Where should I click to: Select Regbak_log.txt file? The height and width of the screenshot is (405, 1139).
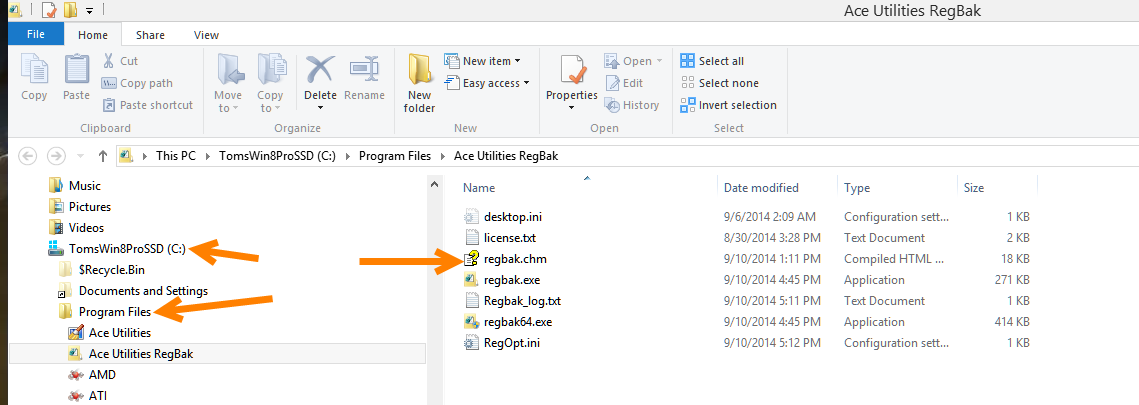point(522,300)
